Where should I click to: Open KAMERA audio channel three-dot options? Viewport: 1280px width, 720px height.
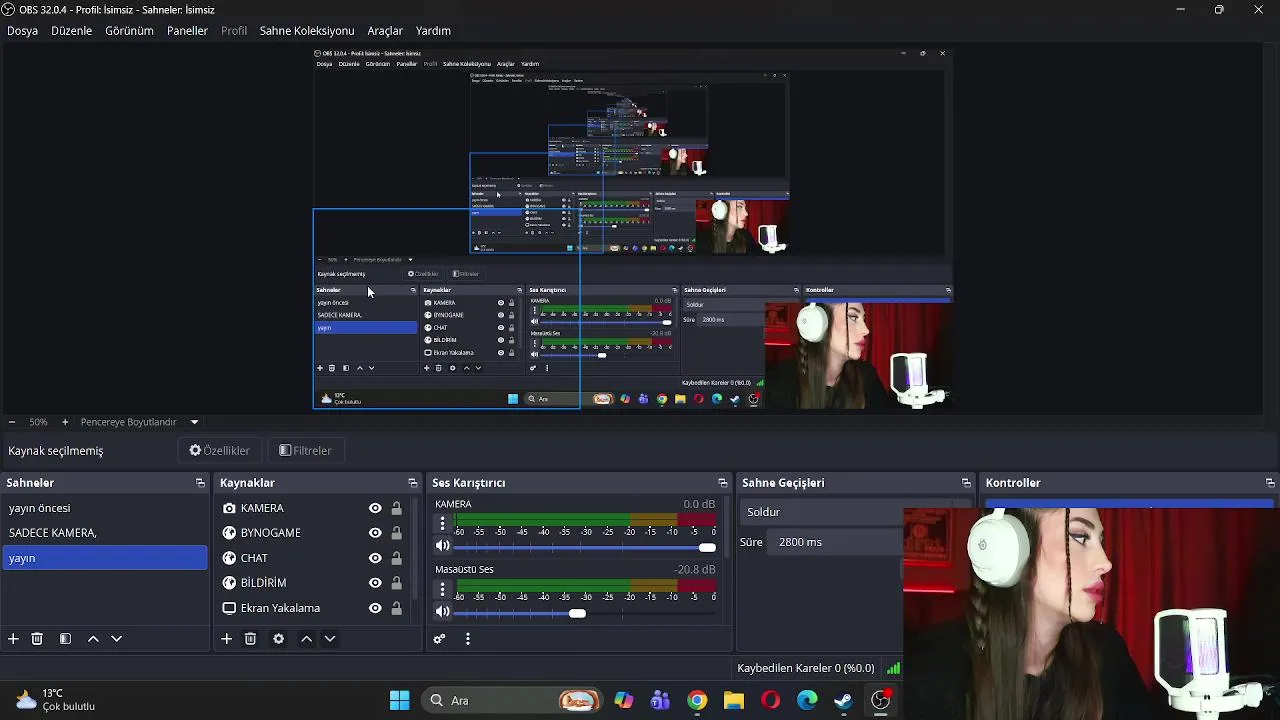pyautogui.click(x=442, y=524)
